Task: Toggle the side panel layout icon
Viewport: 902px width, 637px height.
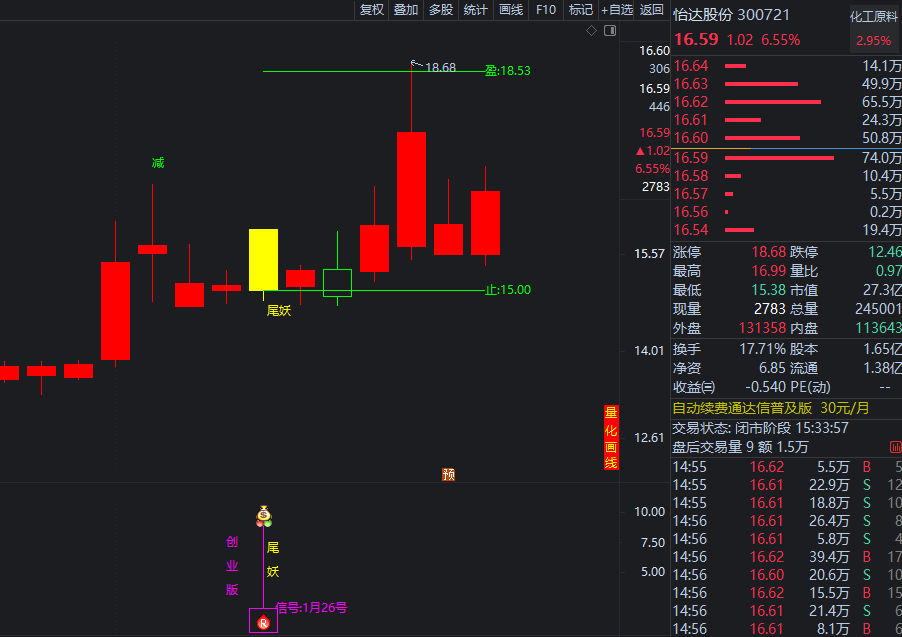Action: tap(608, 31)
